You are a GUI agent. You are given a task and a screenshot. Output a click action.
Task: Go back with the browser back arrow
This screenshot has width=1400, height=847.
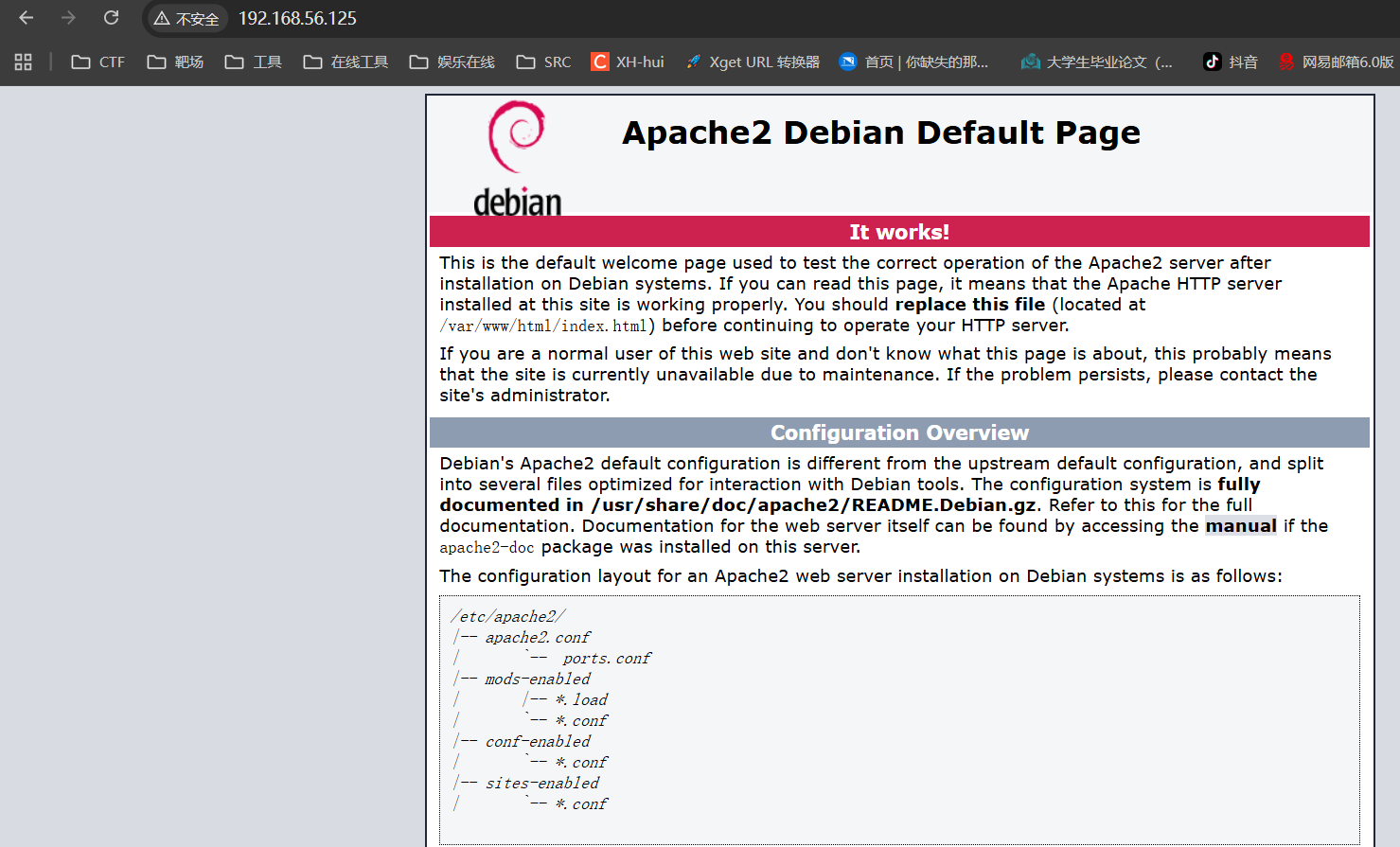(x=27, y=18)
